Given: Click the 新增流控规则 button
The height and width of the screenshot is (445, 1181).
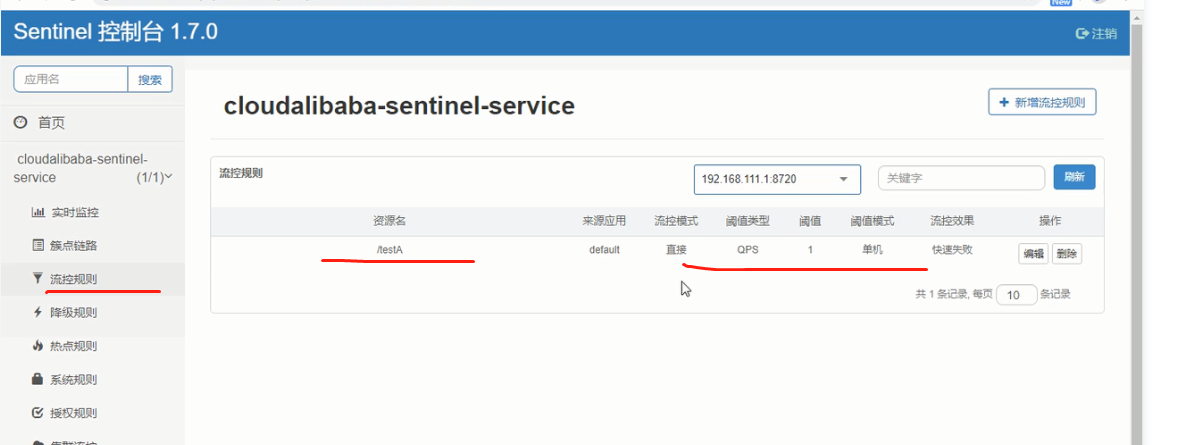Looking at the screenshot, I should [1042, 102].
